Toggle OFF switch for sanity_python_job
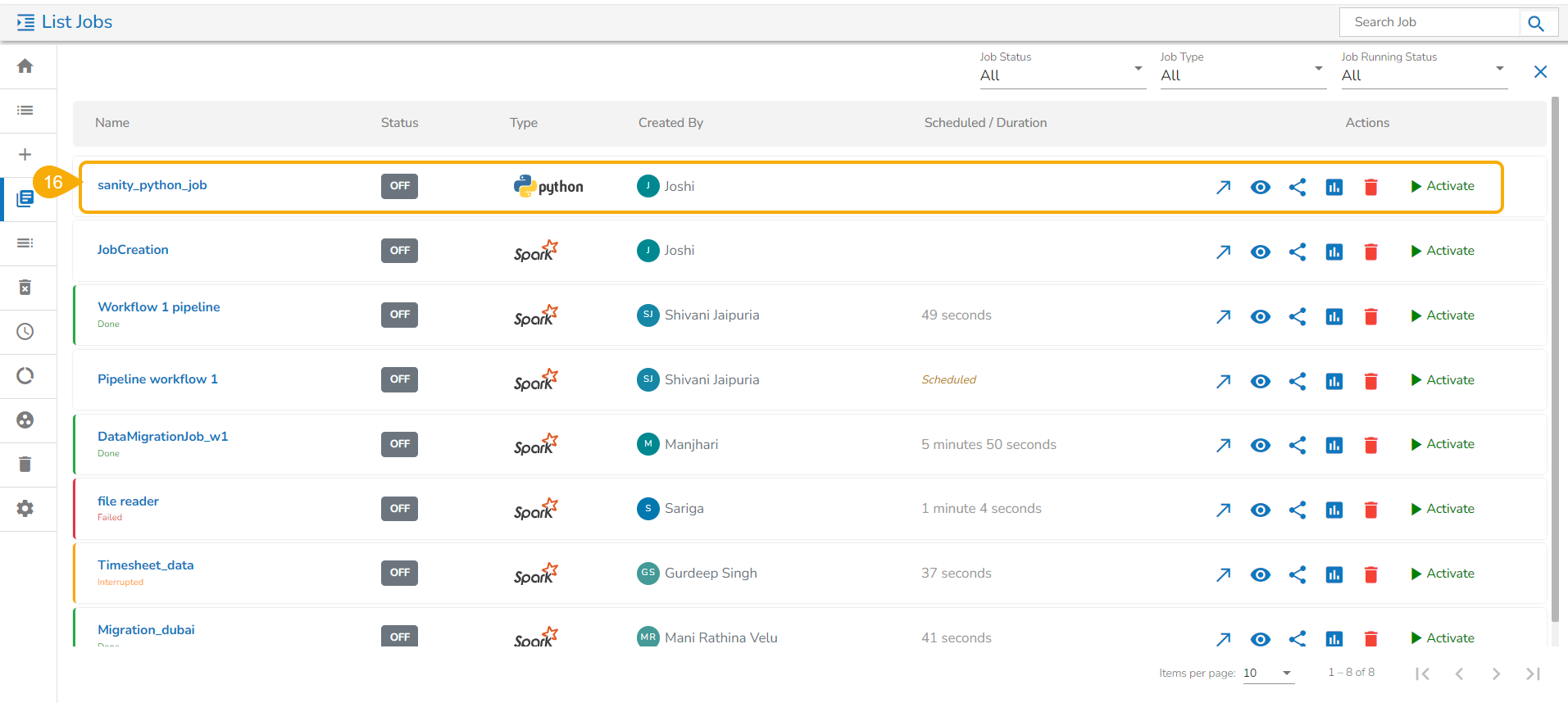Viewport: 1568px width, 703px height. [x=399, y=186]
